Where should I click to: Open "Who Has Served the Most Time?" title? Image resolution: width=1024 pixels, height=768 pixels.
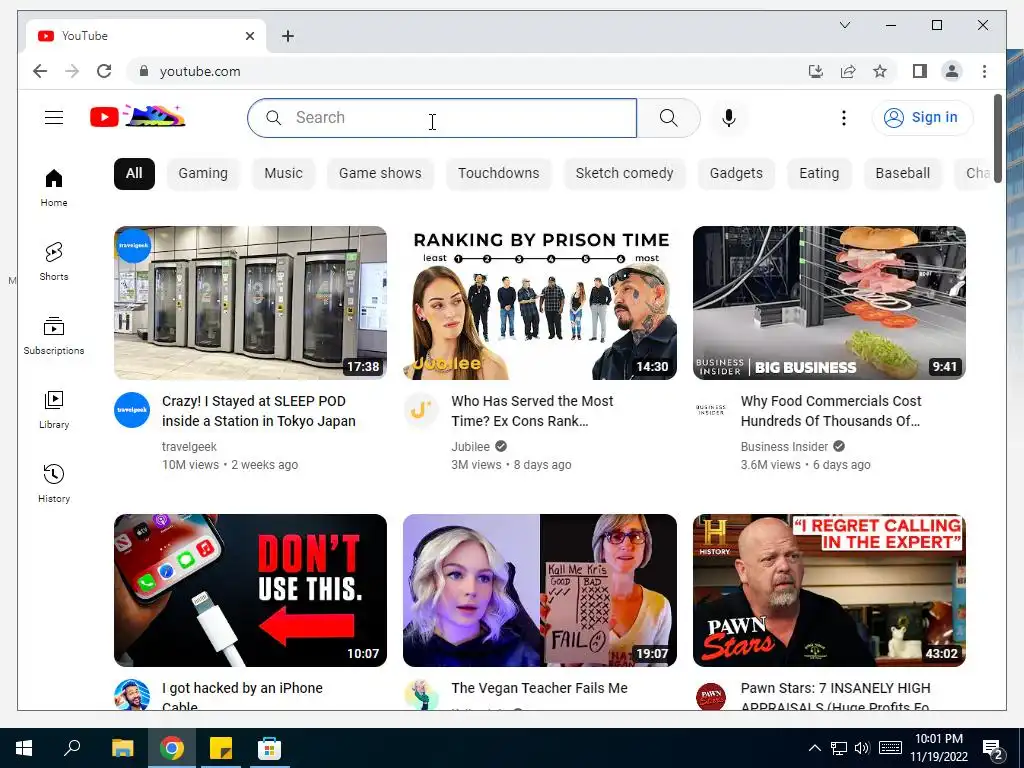pos(532,411)
